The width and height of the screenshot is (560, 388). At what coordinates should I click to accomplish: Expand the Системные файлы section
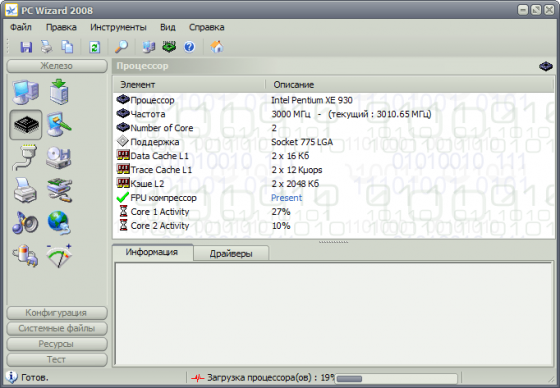coord(57,328)
